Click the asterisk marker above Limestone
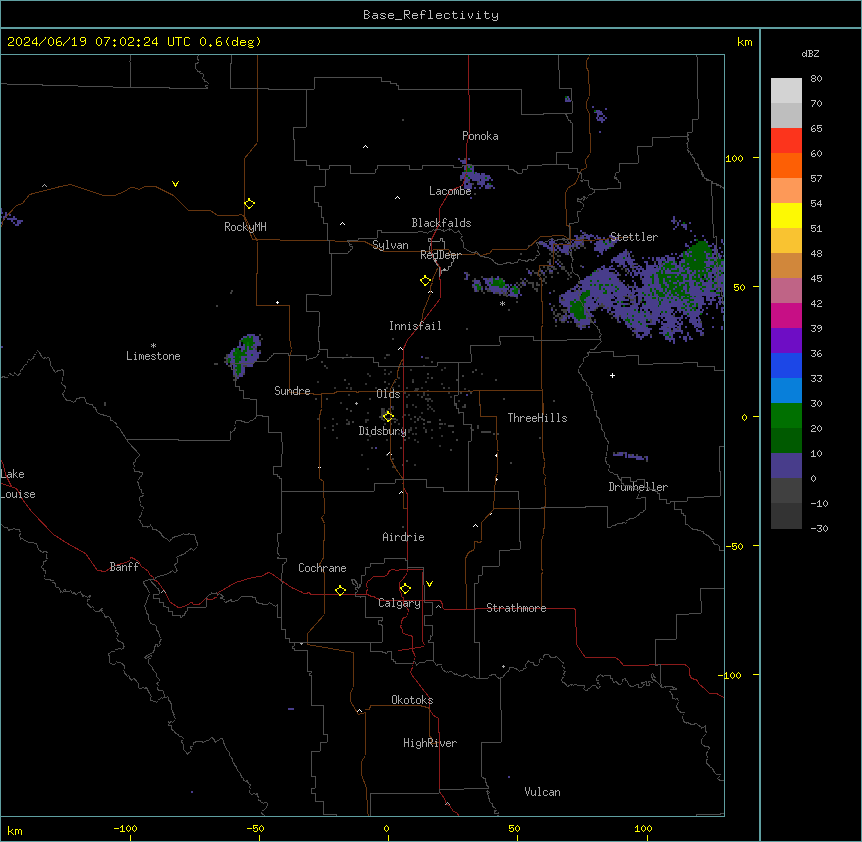This screenshot has height=842, width=862. (153, 346)
